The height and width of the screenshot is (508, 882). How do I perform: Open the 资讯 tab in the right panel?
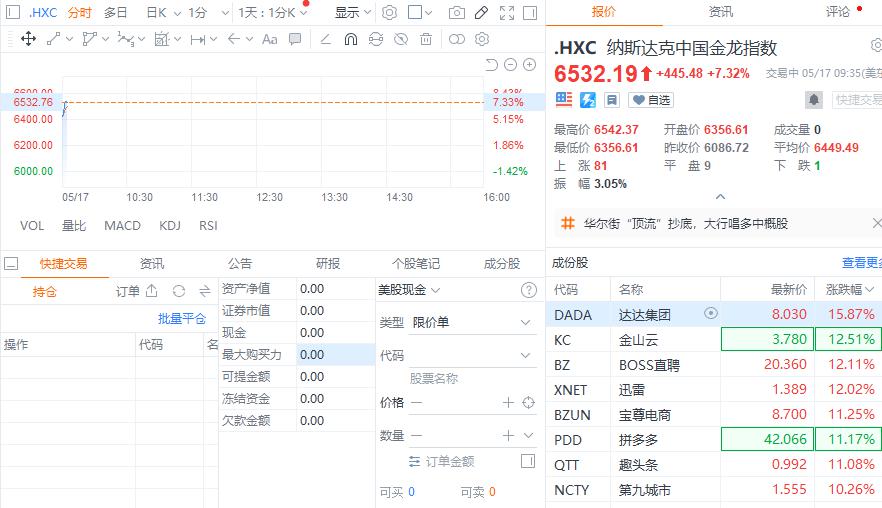coord(721,12)
